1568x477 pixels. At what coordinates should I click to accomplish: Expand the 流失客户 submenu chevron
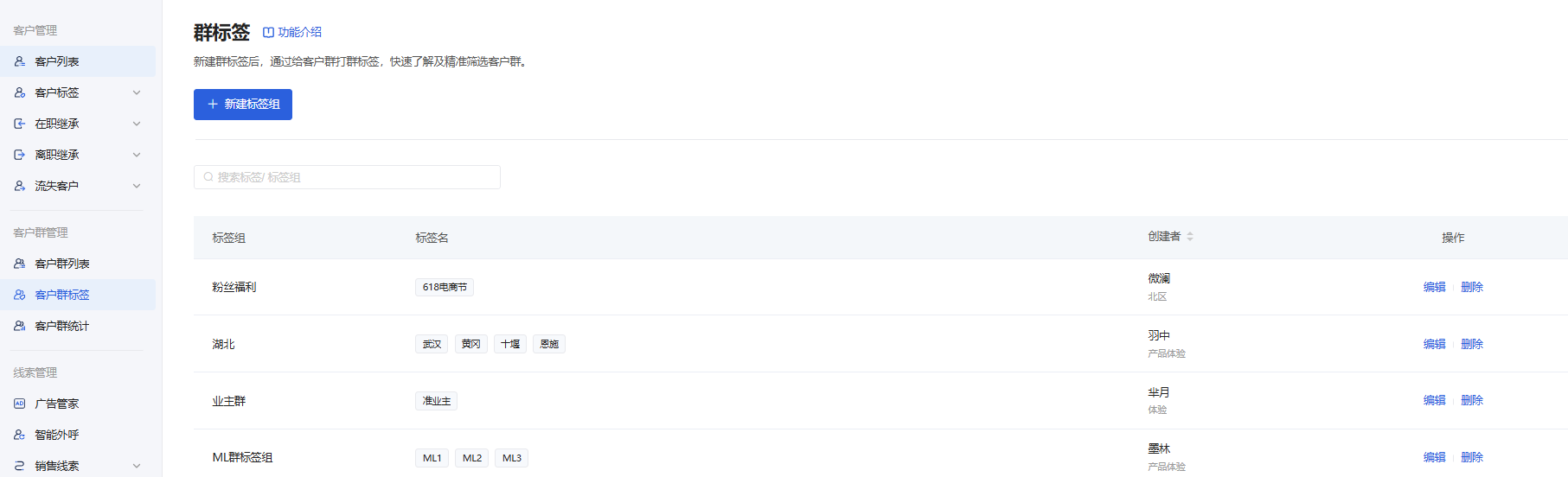[137, 186]
